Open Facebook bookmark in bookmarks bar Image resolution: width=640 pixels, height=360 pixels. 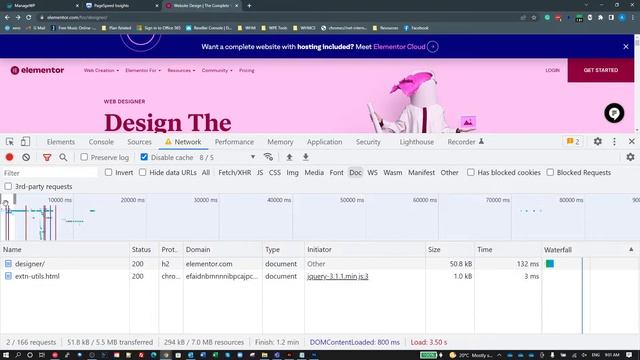pyautogui.click(x=416, y=28)
